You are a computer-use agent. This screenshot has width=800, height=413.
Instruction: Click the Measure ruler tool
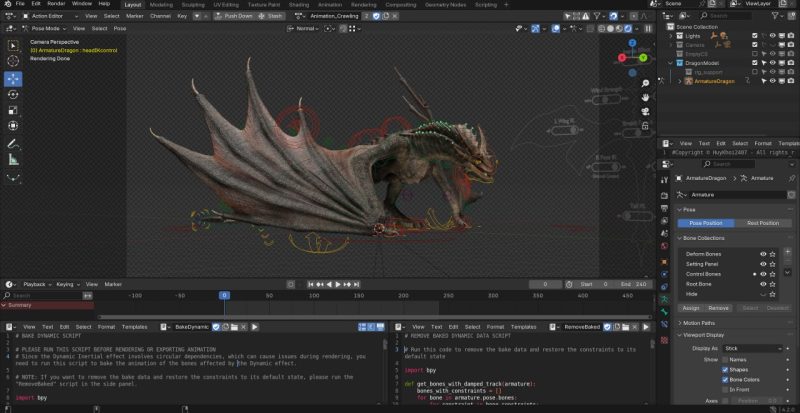(13, 160)
